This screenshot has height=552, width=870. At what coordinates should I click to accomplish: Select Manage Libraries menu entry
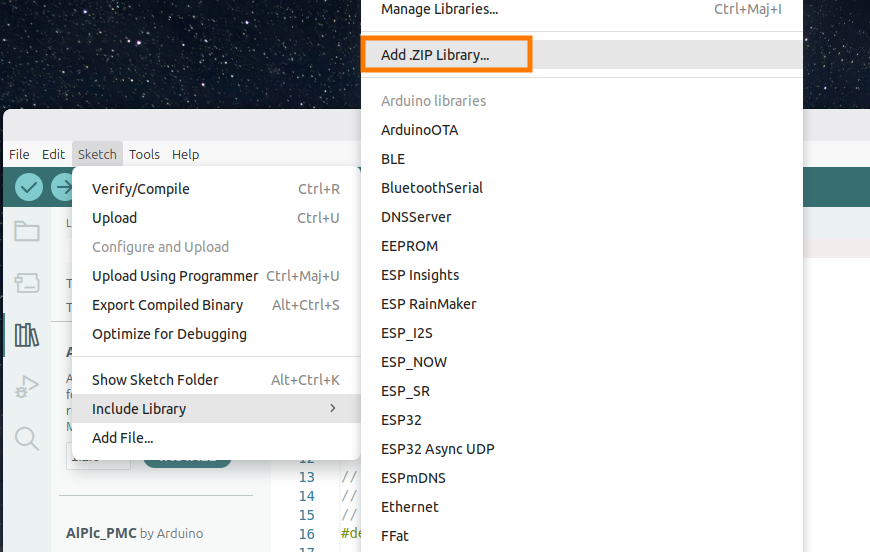(439, 10)
